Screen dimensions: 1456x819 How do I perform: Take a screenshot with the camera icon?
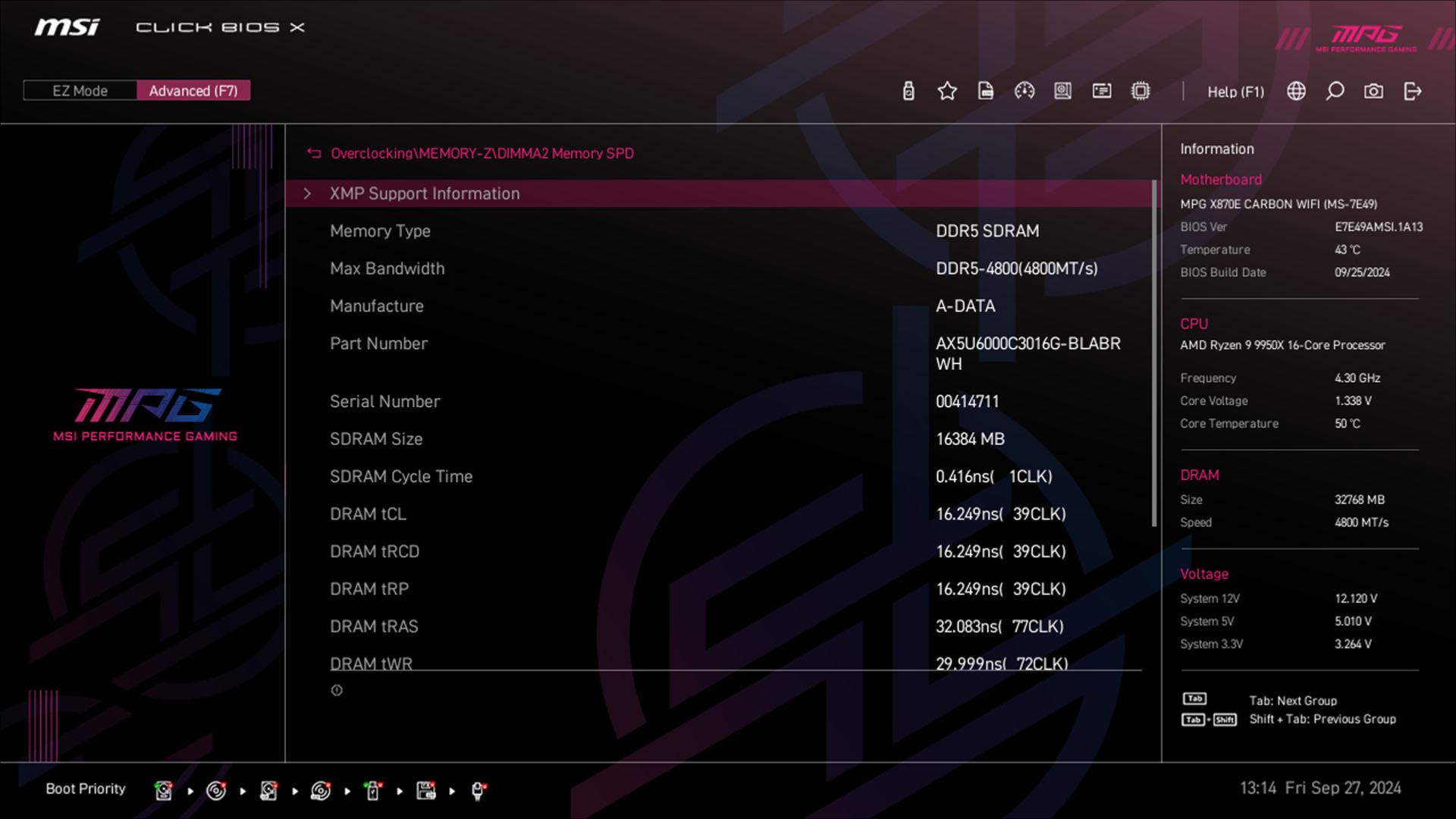coord(1373,92)
